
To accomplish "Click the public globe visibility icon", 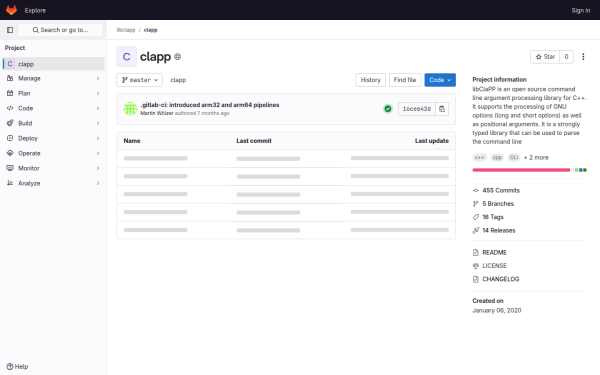I will click(x=178, y=57).
